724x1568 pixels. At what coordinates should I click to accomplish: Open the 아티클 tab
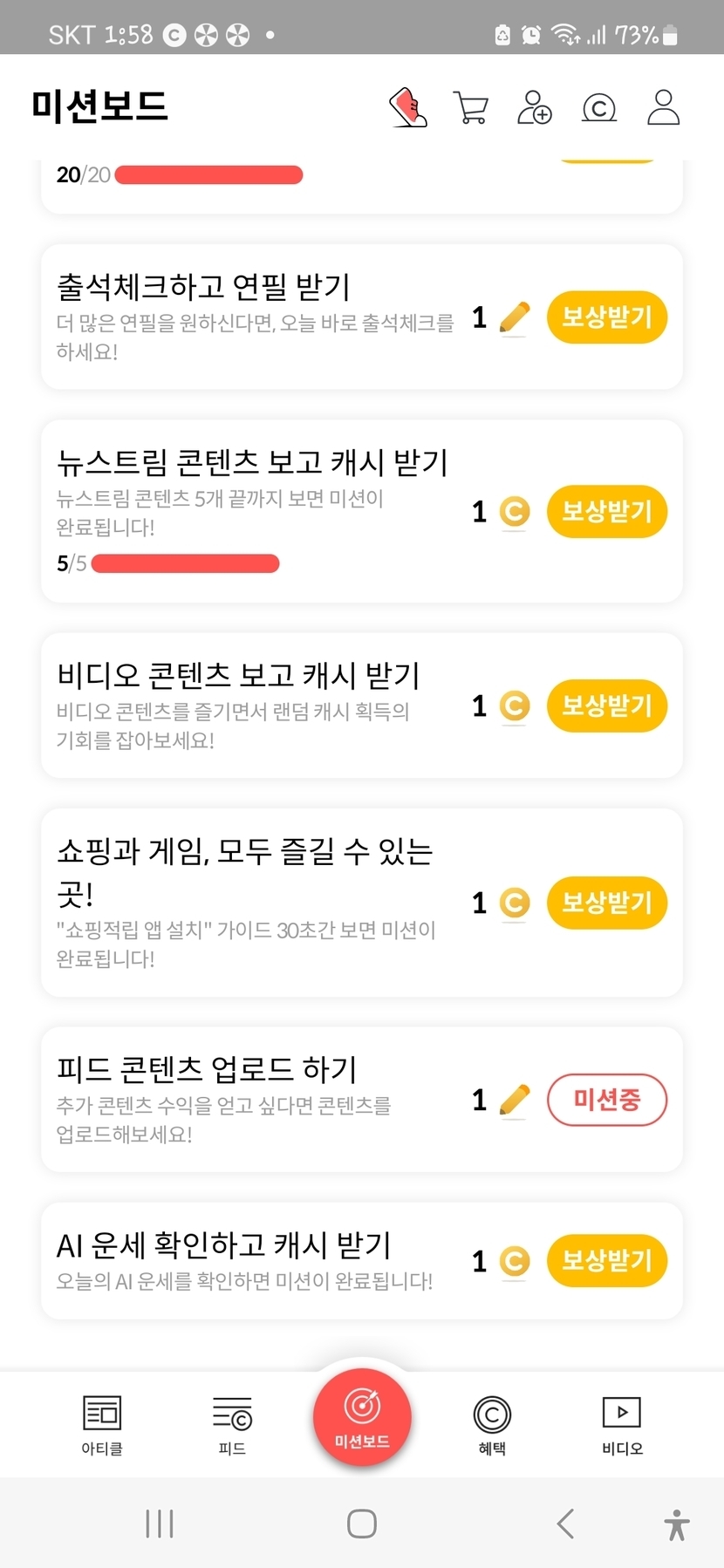[102, 1423]
